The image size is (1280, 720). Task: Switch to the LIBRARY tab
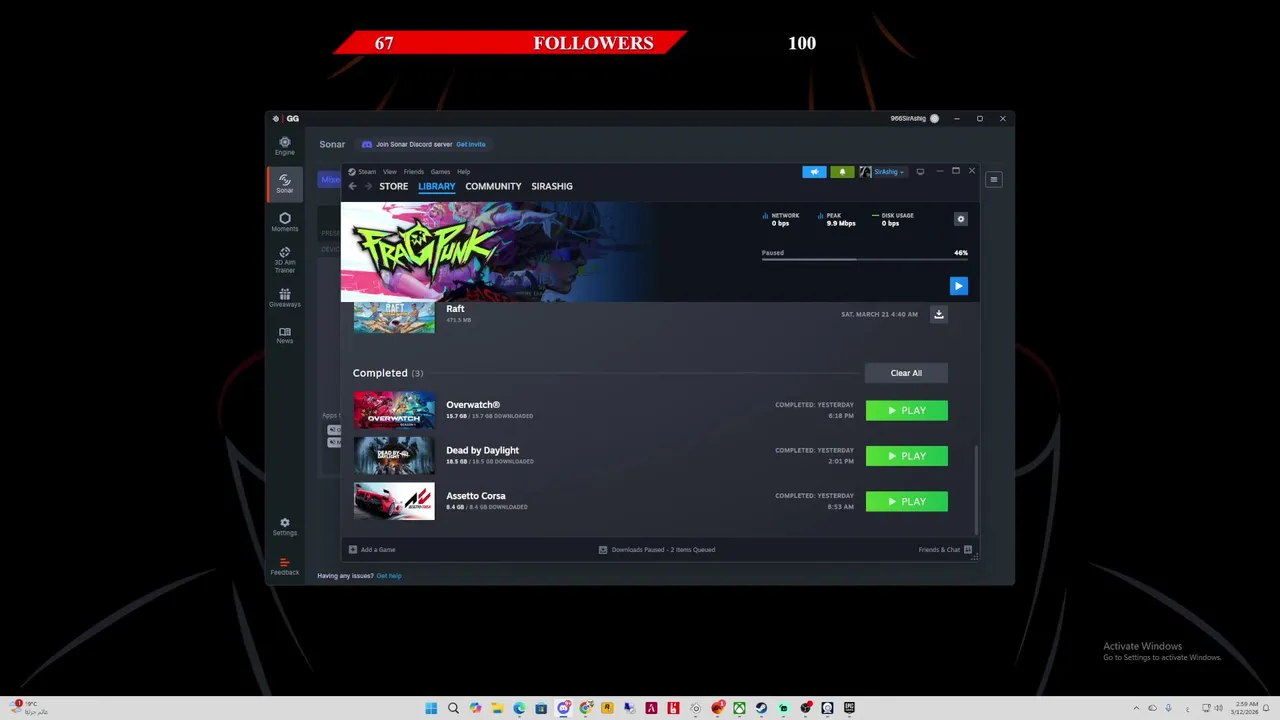[x=437, y=186]
